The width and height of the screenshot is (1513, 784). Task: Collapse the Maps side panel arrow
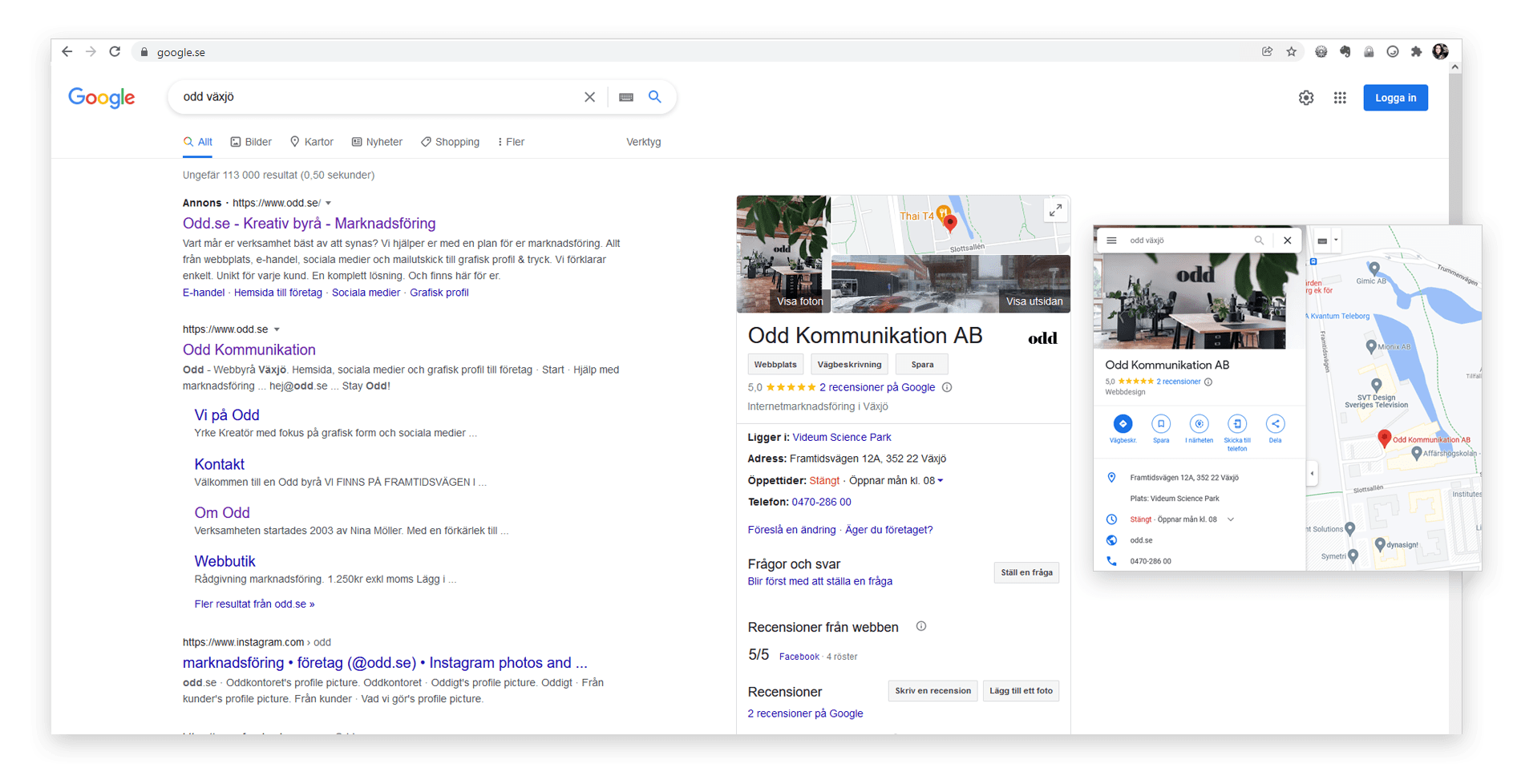coord(1312,473)
